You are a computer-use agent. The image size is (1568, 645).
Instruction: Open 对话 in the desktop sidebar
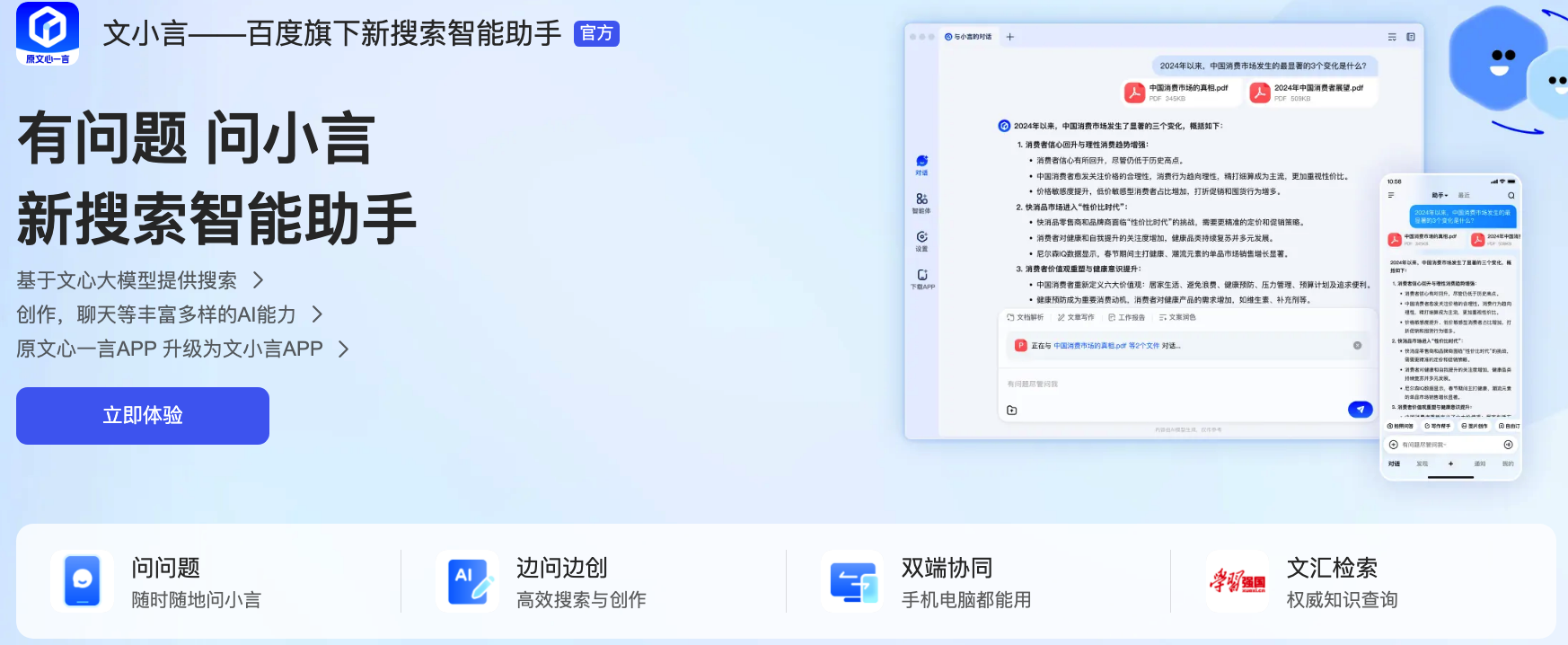click(922, 165)
